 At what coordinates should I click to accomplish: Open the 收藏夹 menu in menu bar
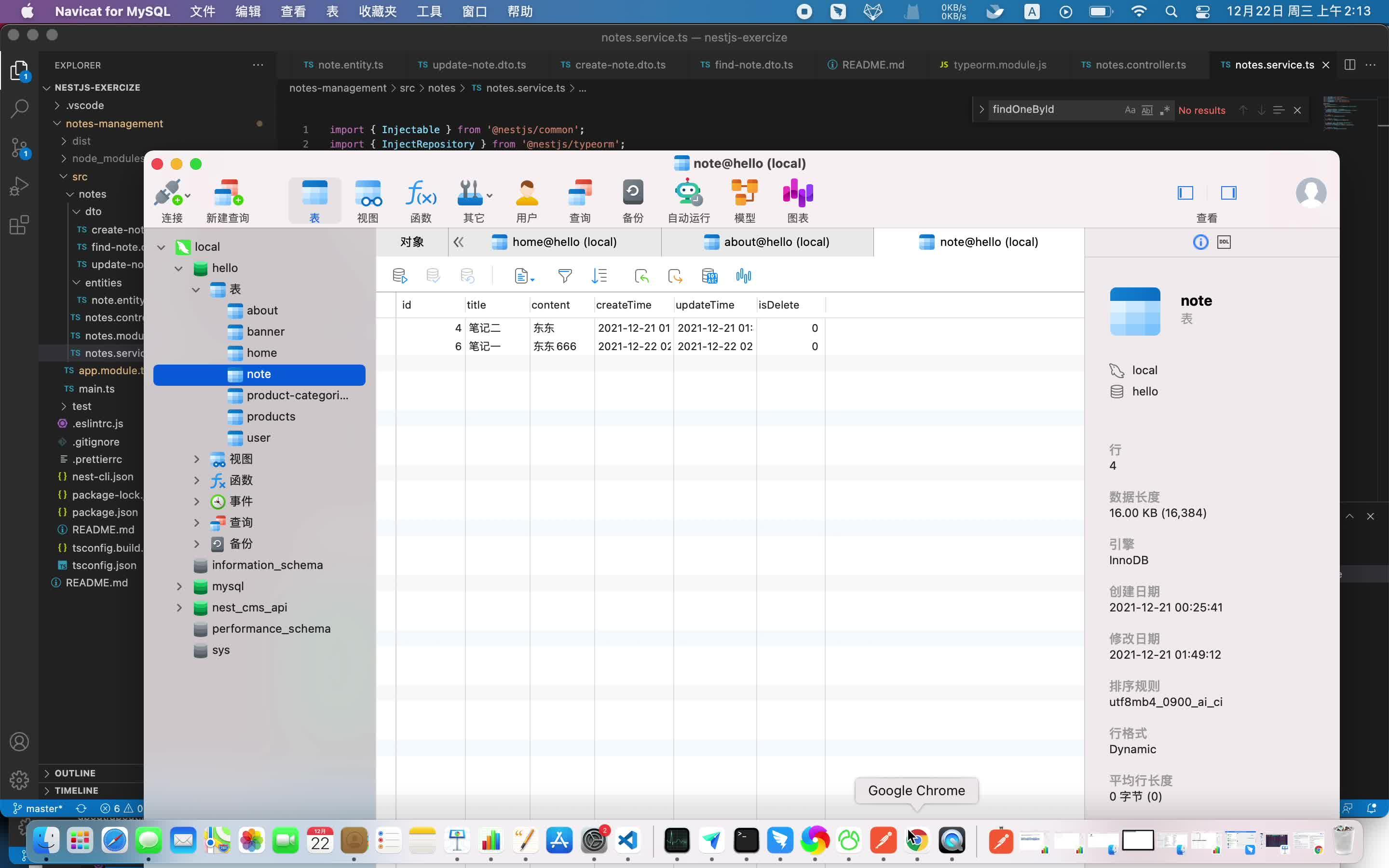(377, 12)
